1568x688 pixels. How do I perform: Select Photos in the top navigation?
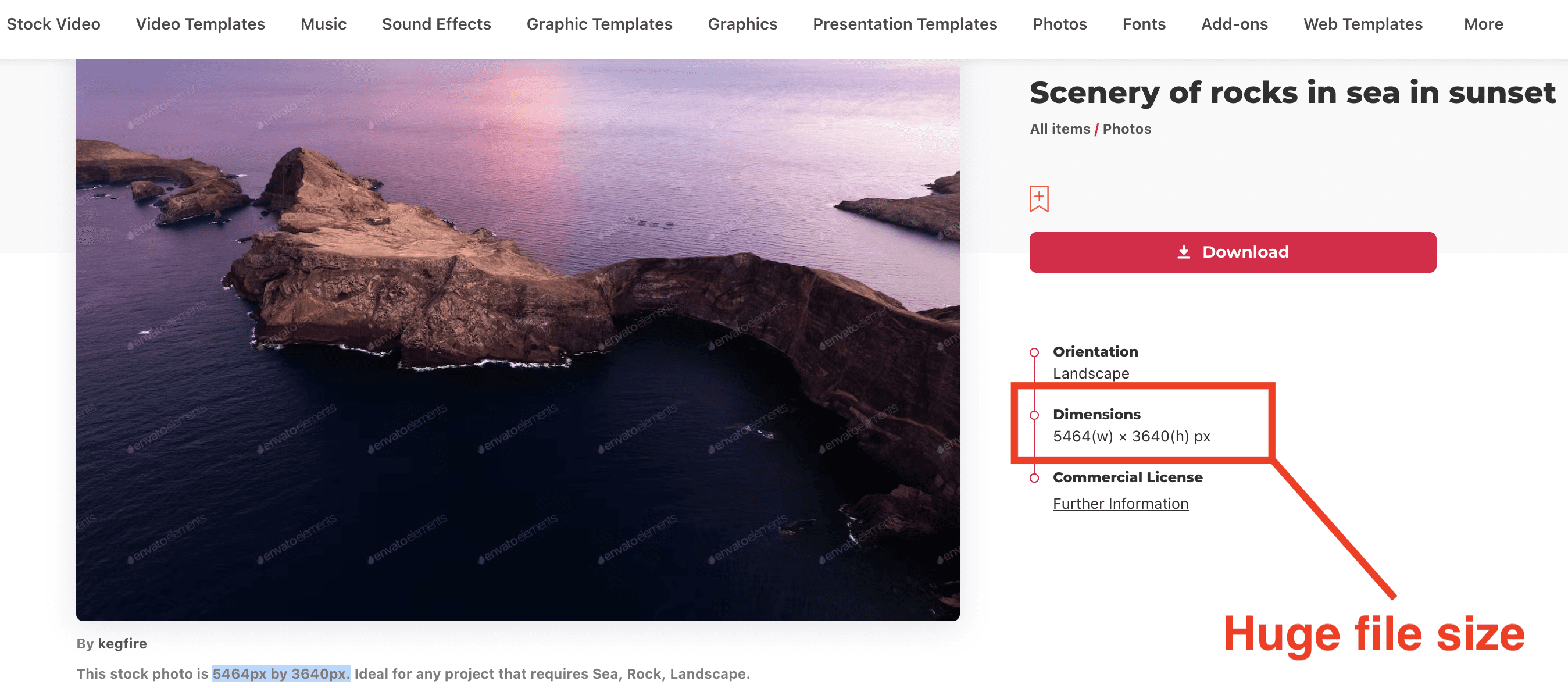point(1059,24)
